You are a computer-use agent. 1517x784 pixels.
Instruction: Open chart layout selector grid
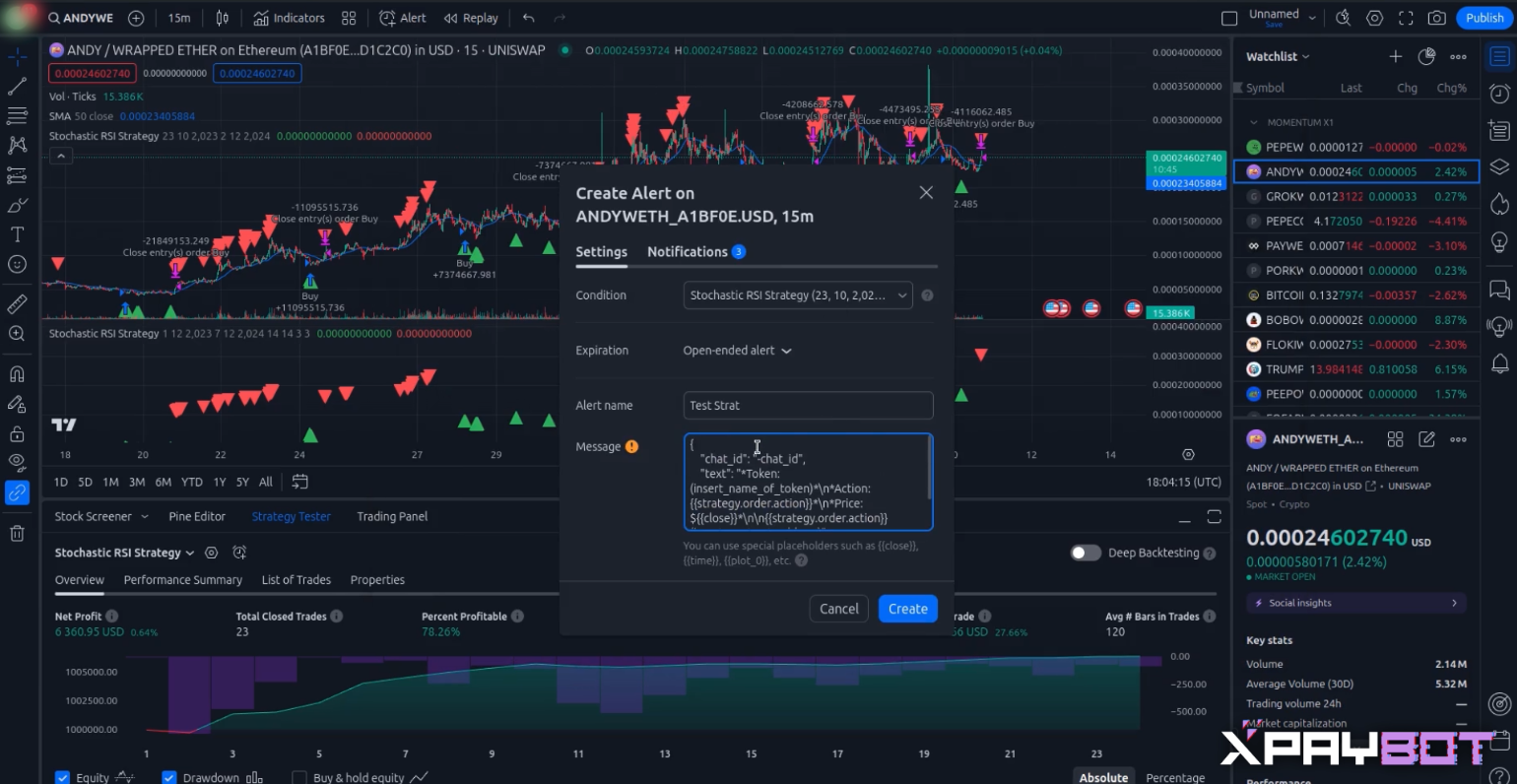tap(349, 18)
